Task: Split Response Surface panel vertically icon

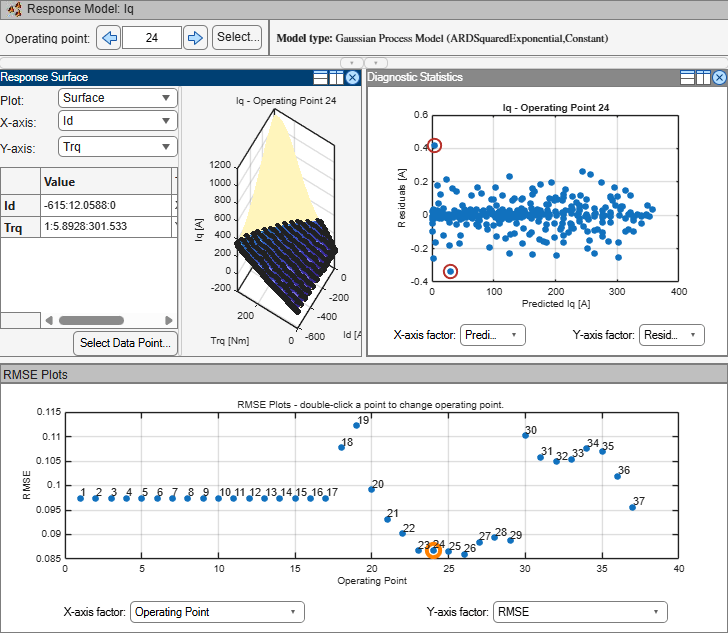Action: tap(336, 78)
